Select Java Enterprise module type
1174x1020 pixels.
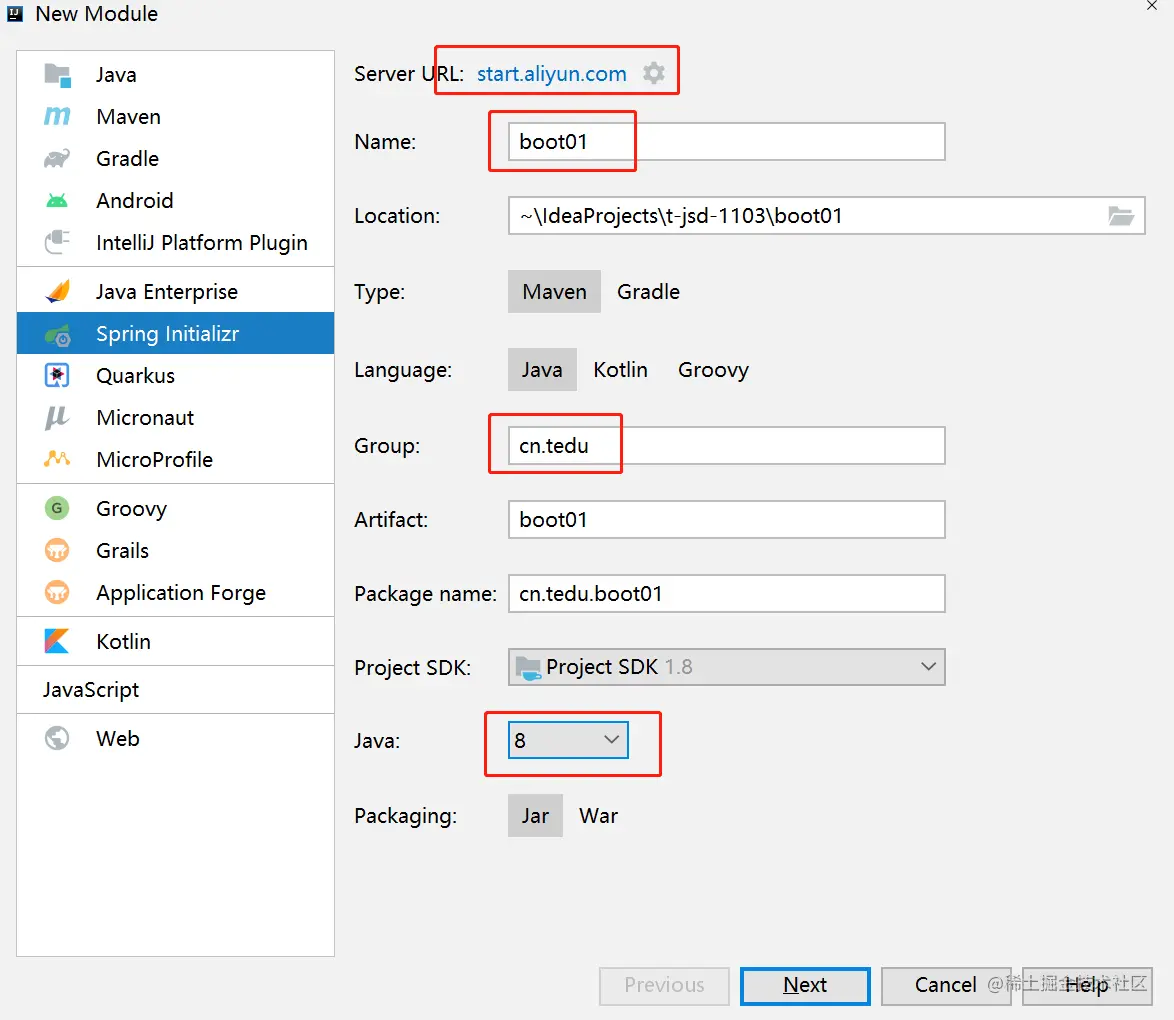click(x=166, y=292)
